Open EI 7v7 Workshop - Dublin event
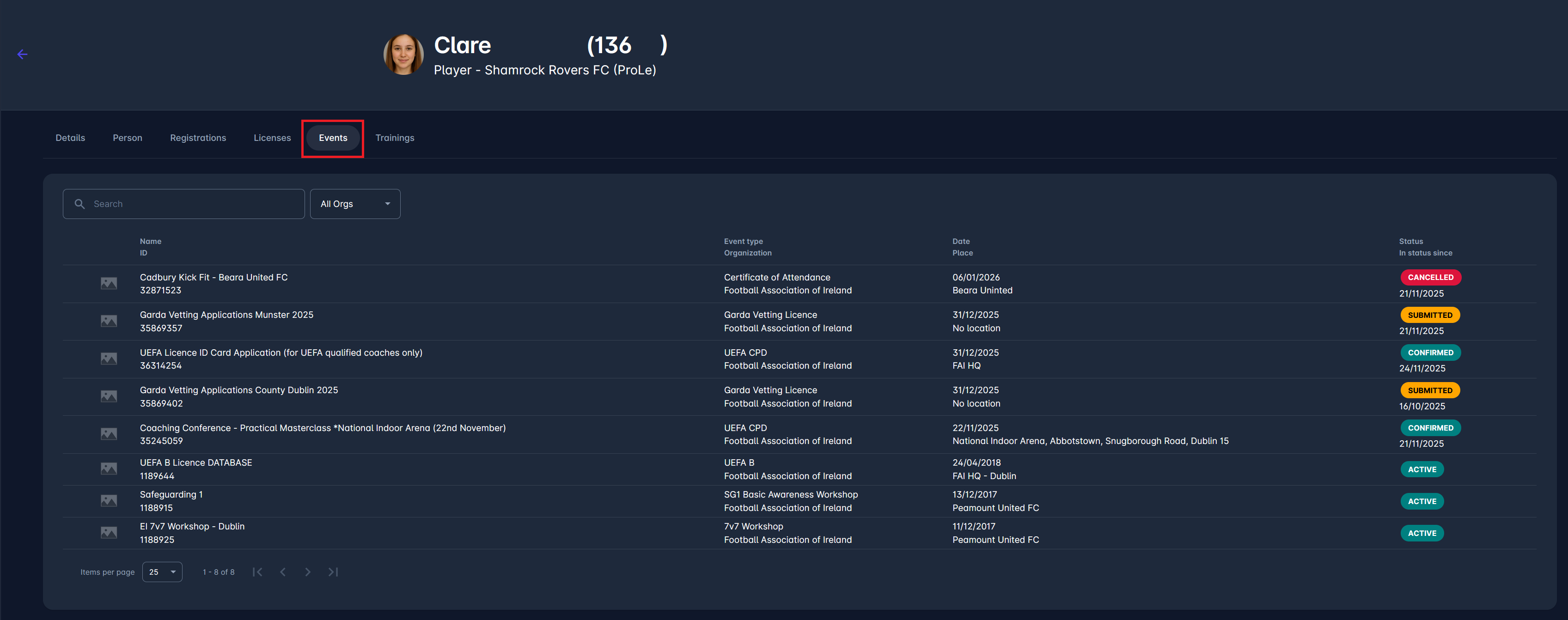1568x620 pixels. (x=192, y=526)
